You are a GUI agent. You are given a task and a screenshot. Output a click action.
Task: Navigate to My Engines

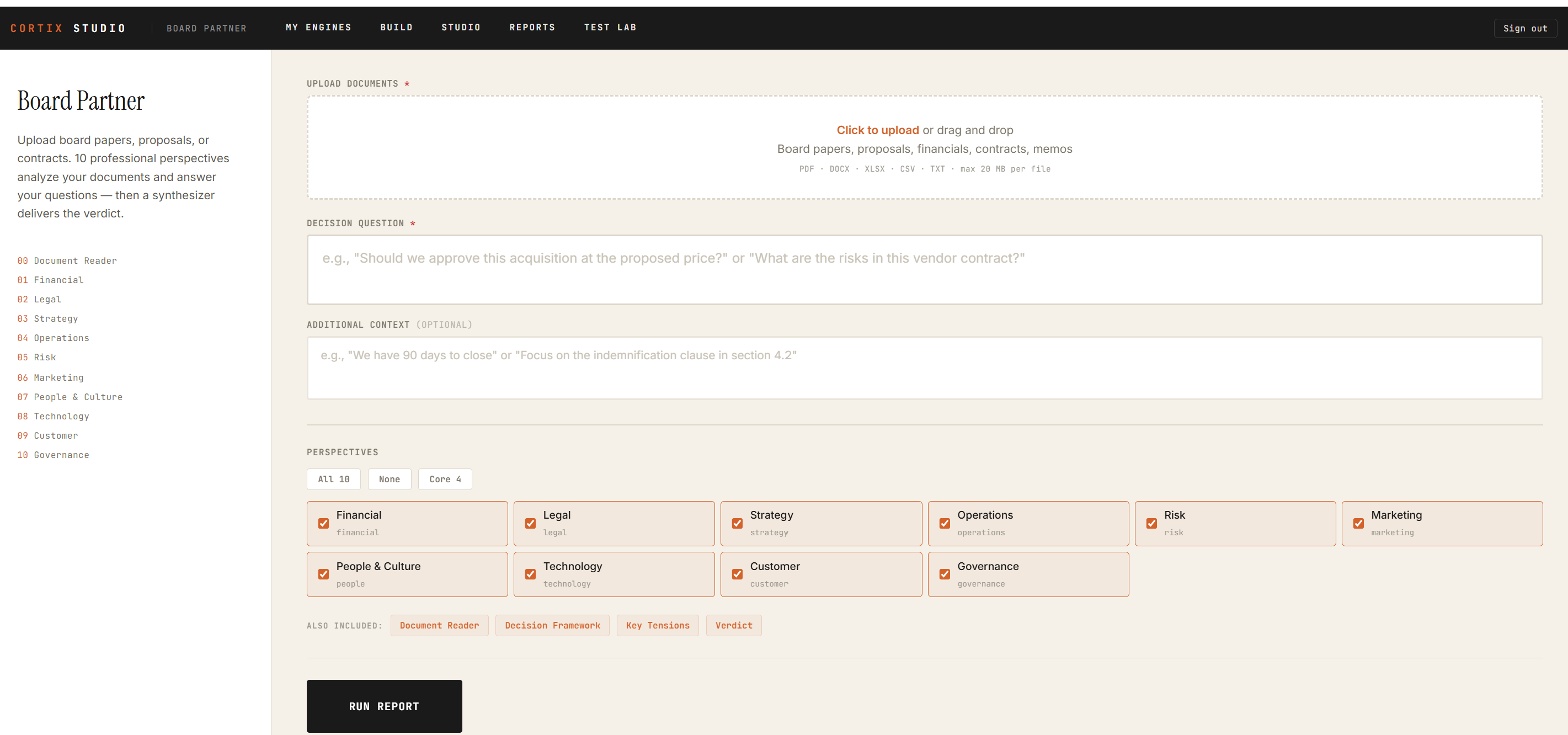318,28
